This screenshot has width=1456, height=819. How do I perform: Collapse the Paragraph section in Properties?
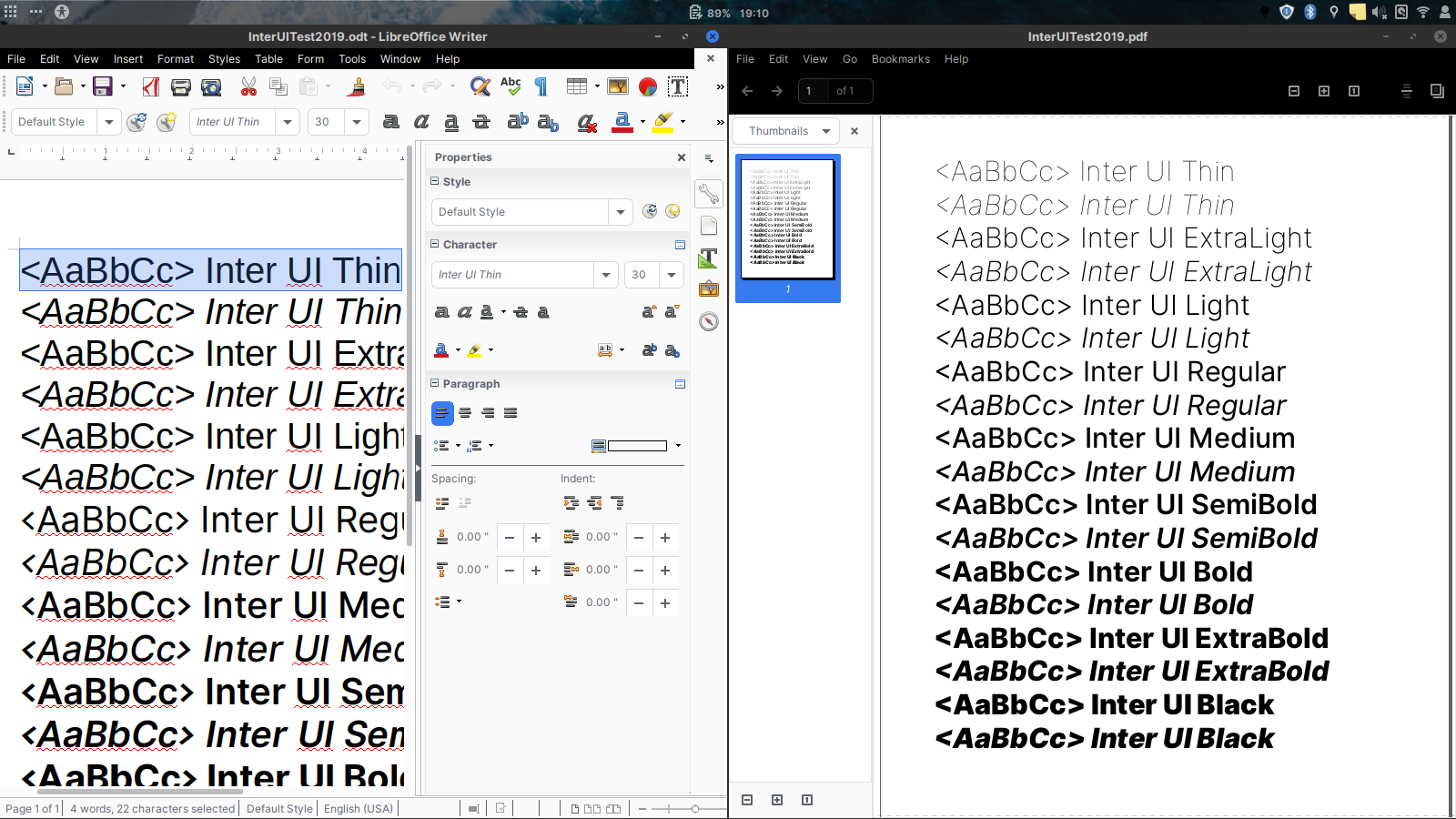pyautogui.click(x=435, y=383)
